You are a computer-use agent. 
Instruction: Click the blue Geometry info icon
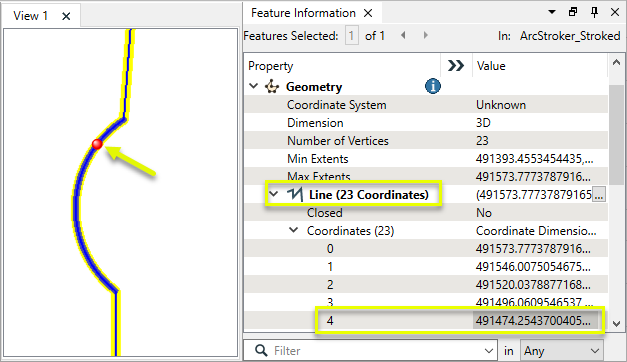(x=433, y=86)
